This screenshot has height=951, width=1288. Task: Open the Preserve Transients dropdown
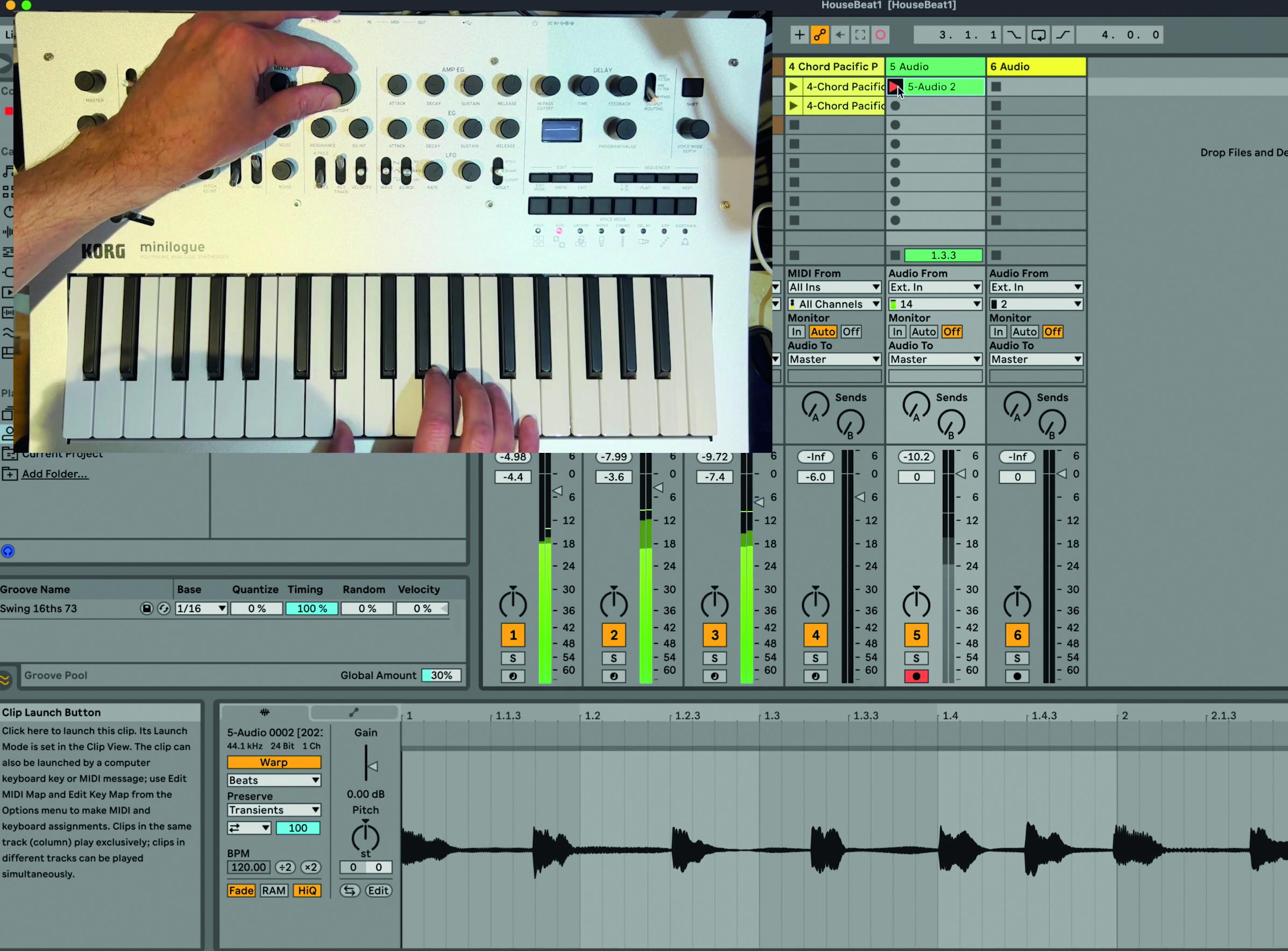pos(274,810)
